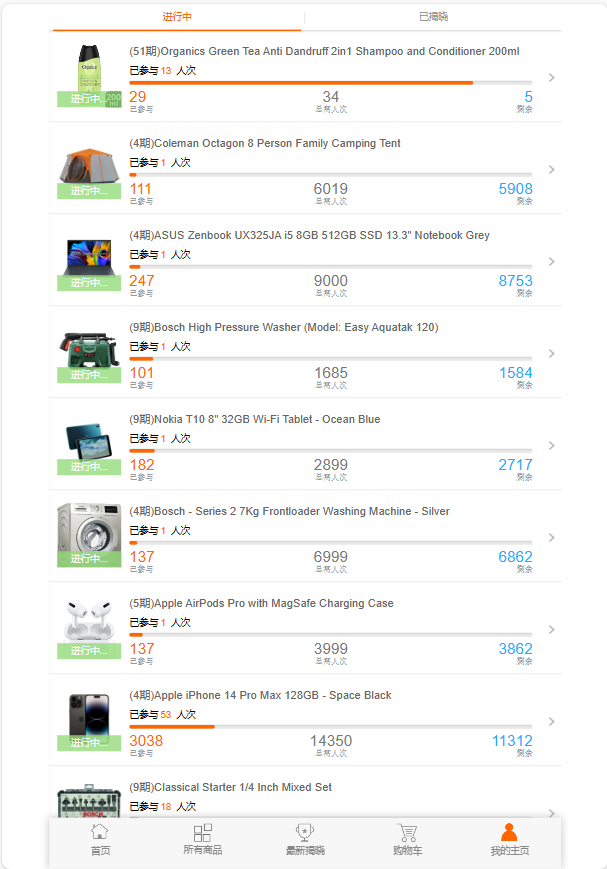Image resolution: width=607 pixels, height=869 pixels.
Task: Open Classical Starter 1/4 Inch Mixed Set link
Action: pos(231,787)
